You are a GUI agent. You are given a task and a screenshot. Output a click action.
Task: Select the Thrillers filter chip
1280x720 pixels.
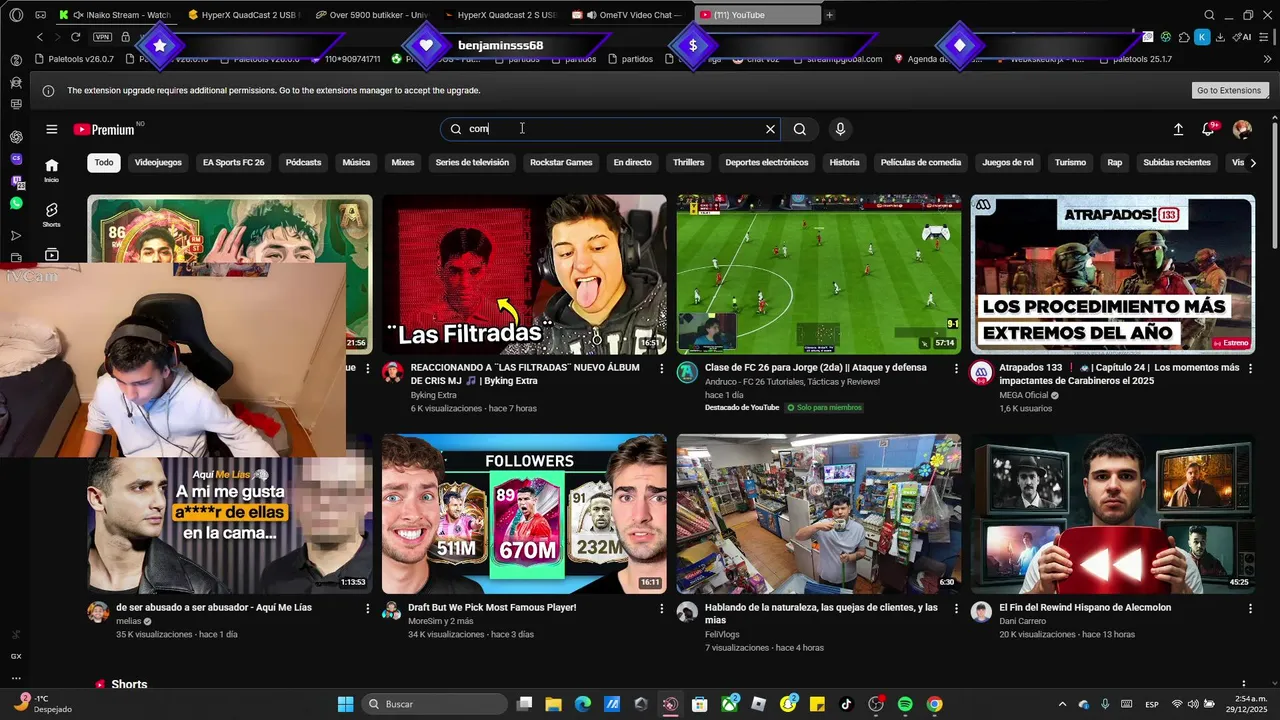[688, 162]
